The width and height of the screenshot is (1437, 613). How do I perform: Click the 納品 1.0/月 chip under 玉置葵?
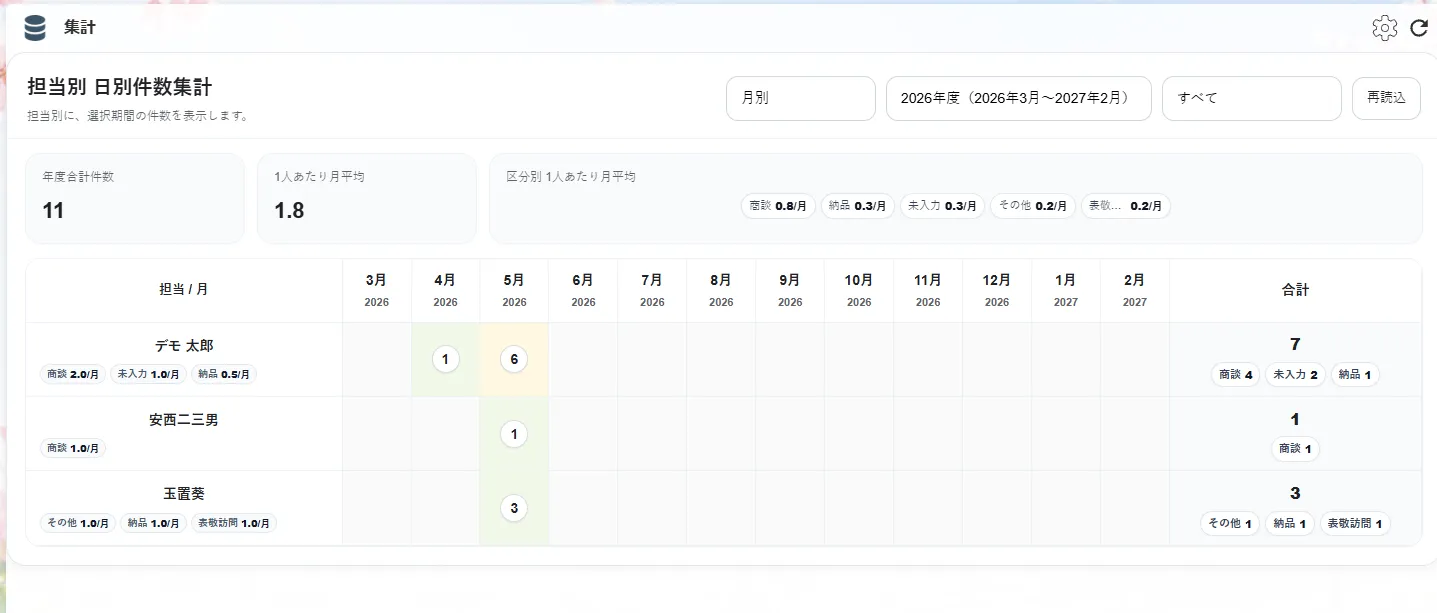[154, 523]
